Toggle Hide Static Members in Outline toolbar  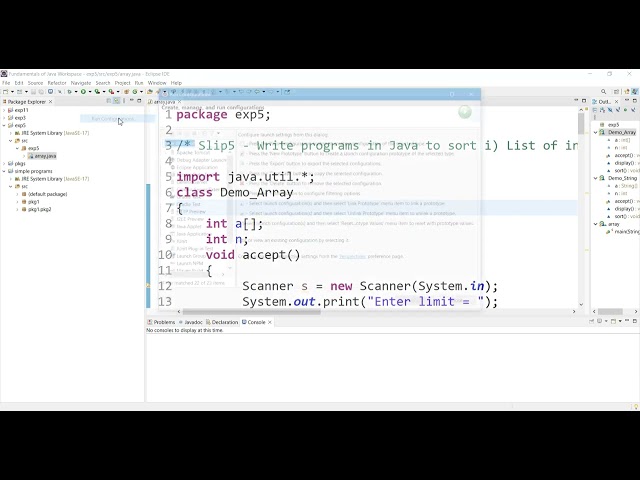(x=618, y=110)
